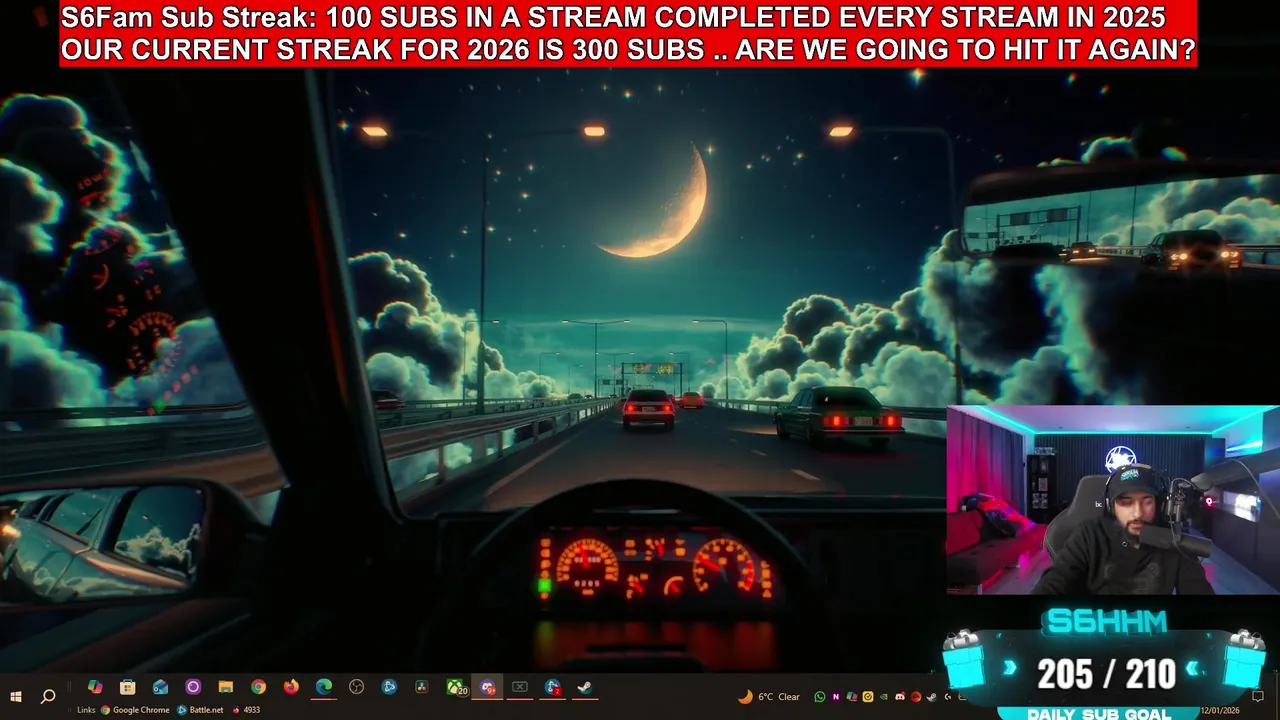
Task: Open taskbar Search magnifier
Action: (48, 696)
